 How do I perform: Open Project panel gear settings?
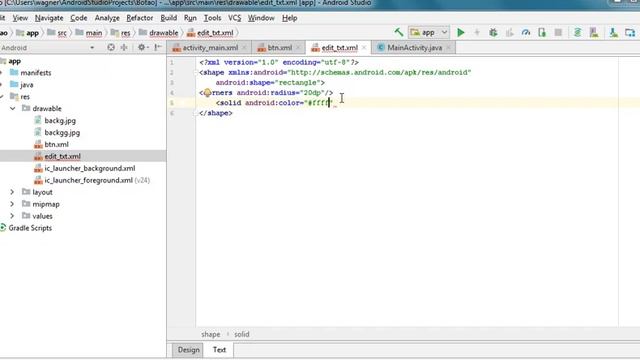(x=142, y=47)
